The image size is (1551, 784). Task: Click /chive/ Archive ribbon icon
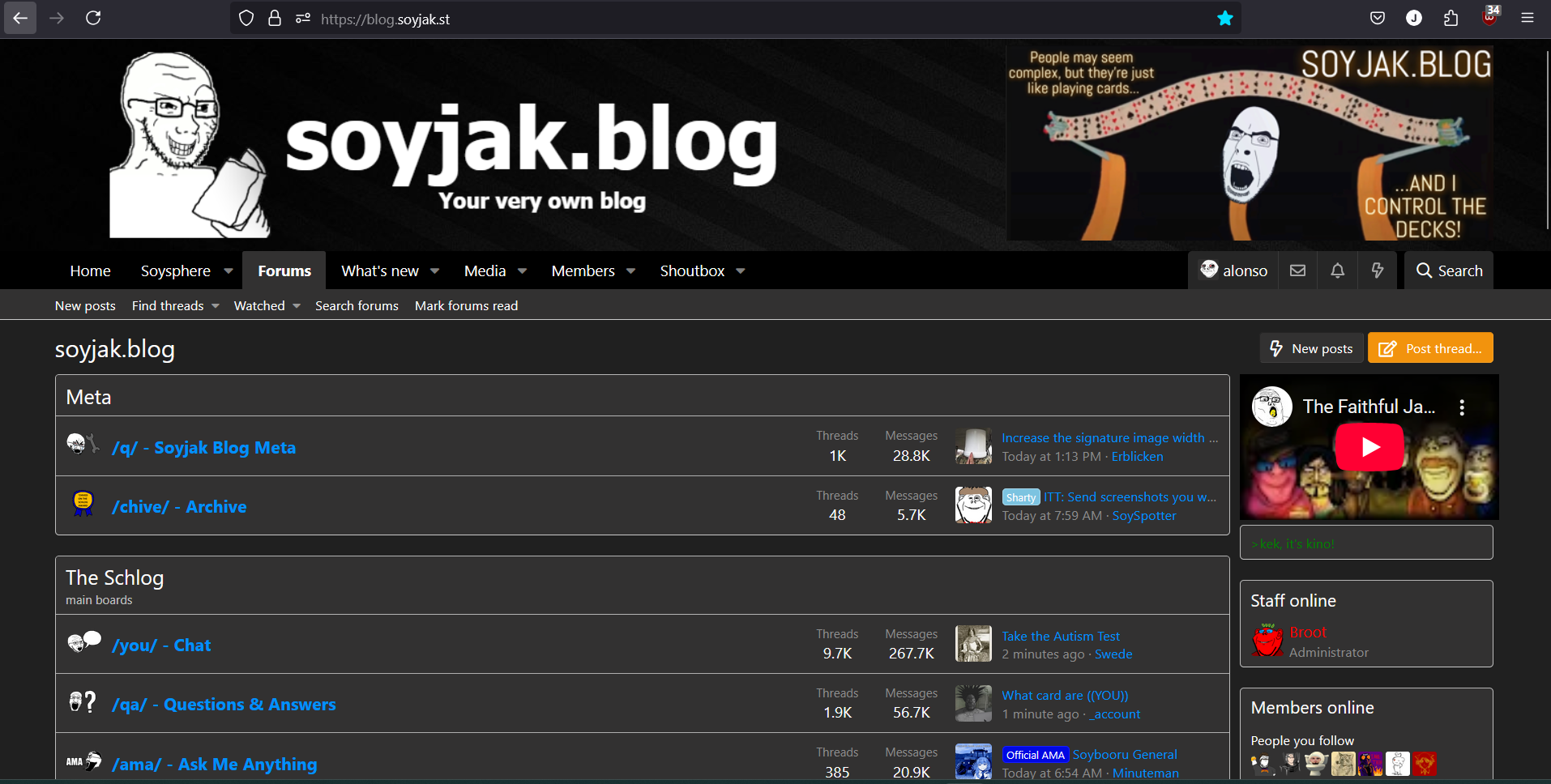pos(83,505)
